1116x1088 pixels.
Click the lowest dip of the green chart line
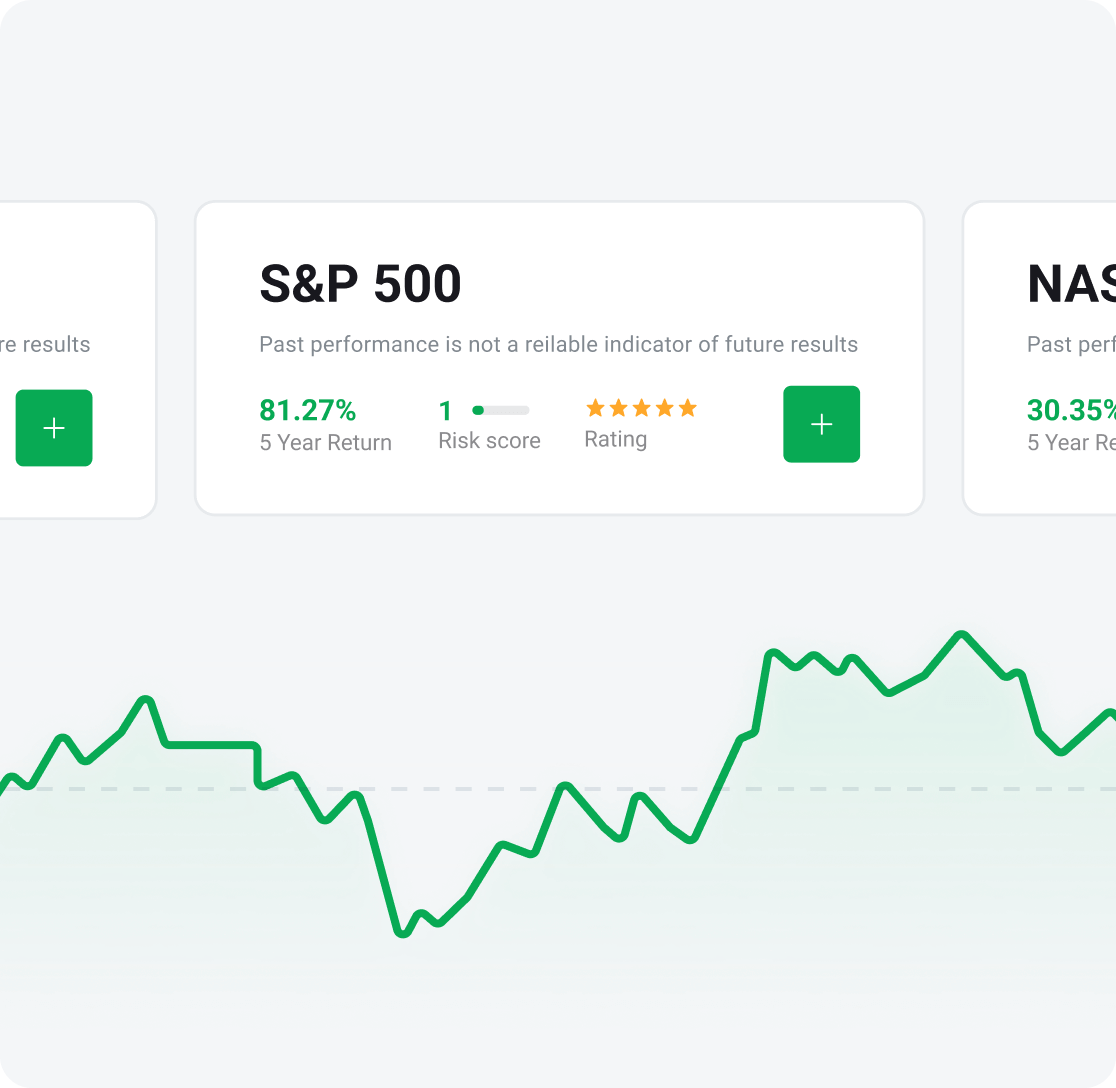pos(402,933)
